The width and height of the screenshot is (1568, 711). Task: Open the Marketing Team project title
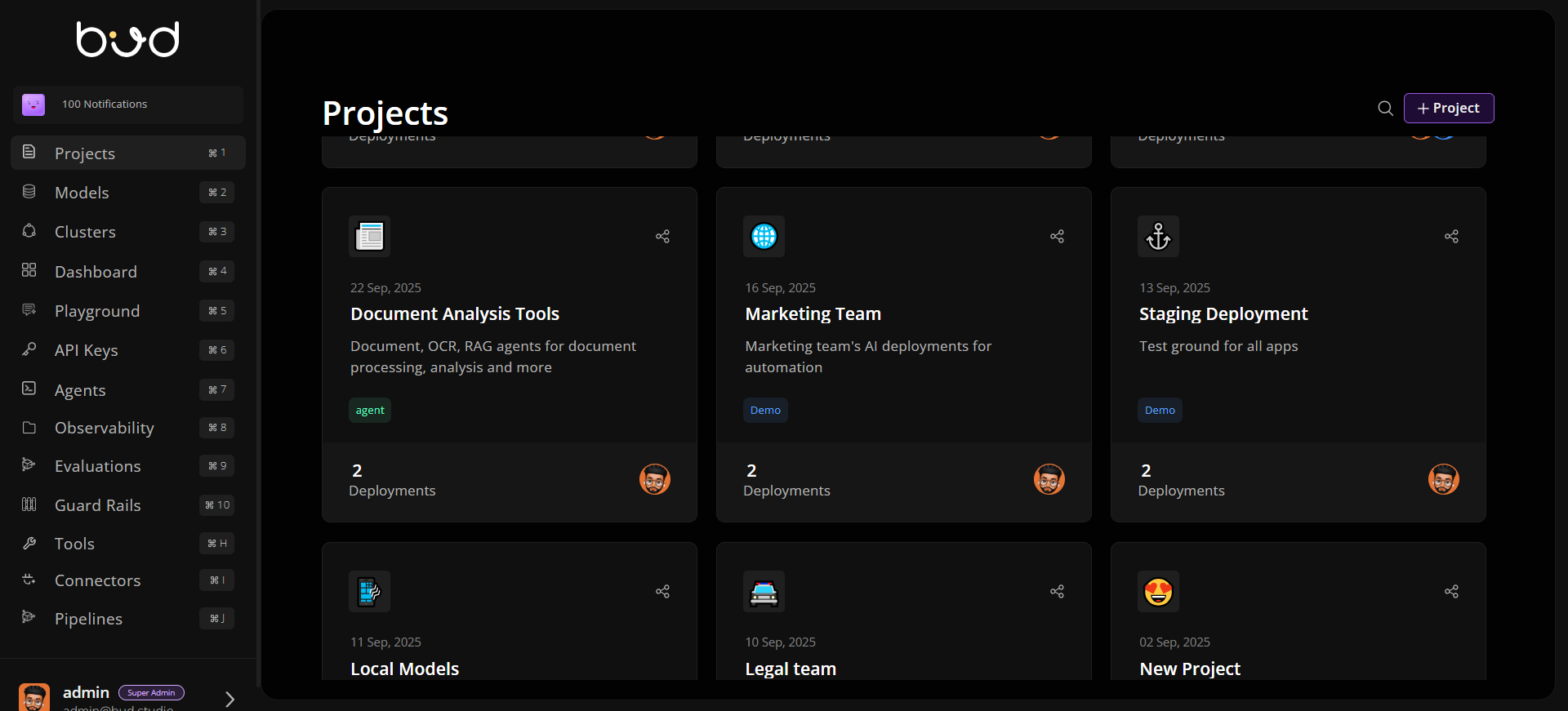pos(813,313)
